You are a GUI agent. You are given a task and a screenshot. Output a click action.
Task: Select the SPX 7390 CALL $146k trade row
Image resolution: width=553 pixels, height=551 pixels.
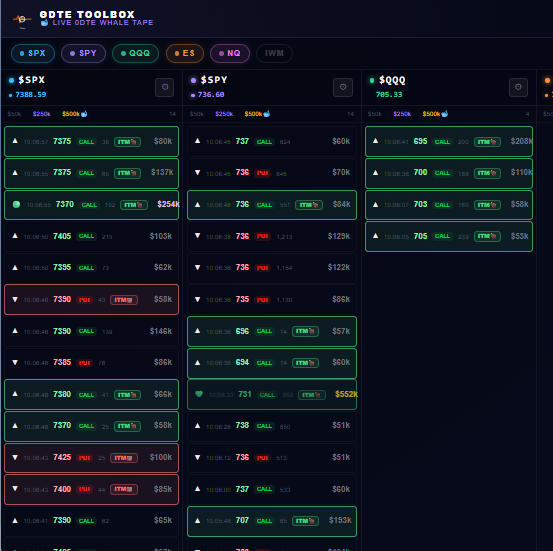pyautogui.click(x=91, y=331)
